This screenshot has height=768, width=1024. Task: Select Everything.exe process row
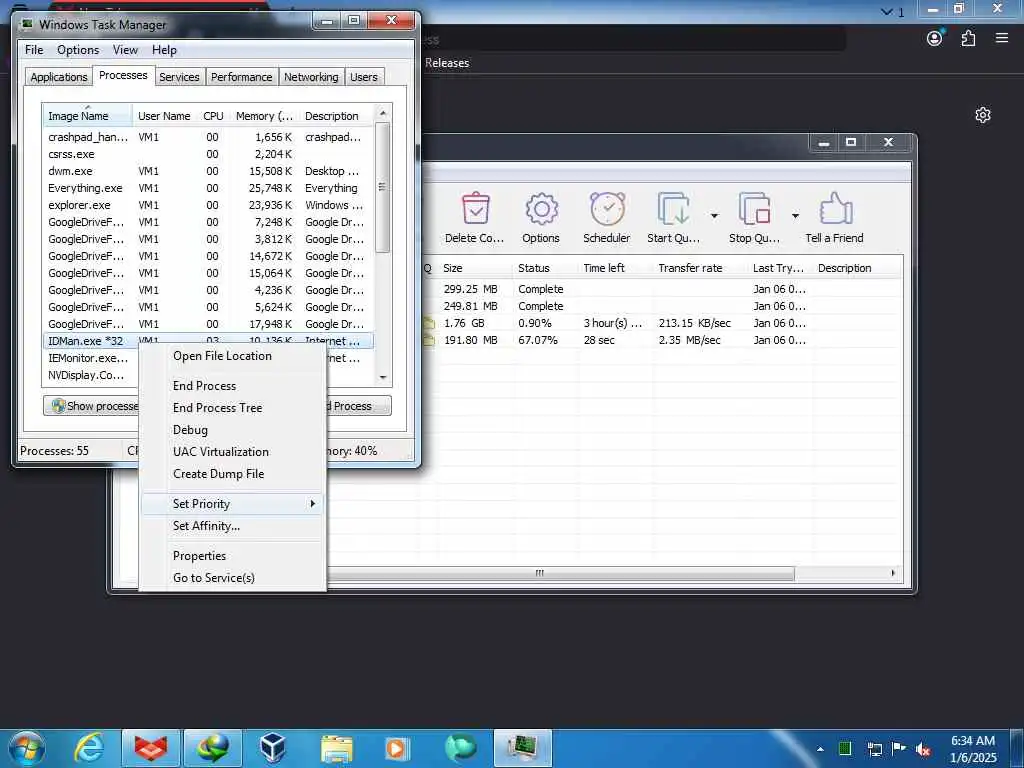coord(209,188)
